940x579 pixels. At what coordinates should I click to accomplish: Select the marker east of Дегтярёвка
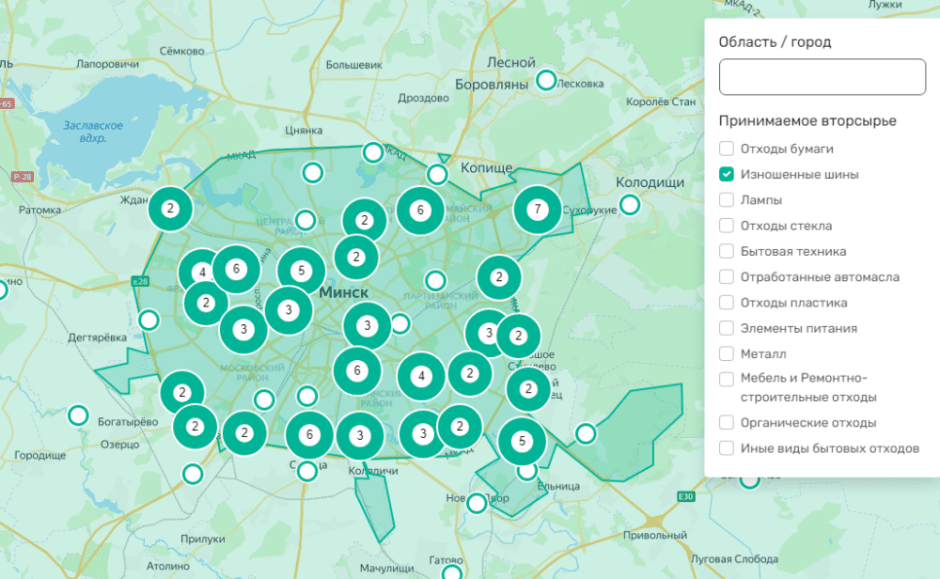[x=149, y=320]
